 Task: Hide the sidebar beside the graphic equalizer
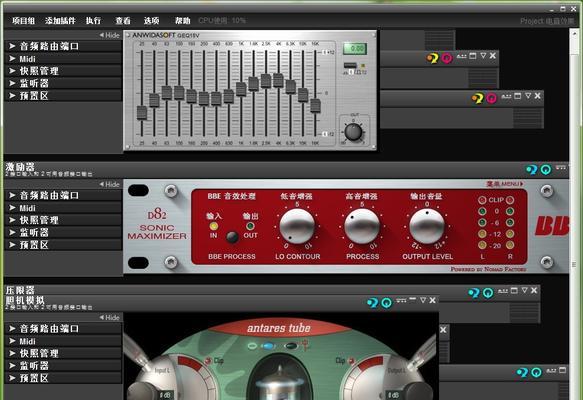(109, 35)
